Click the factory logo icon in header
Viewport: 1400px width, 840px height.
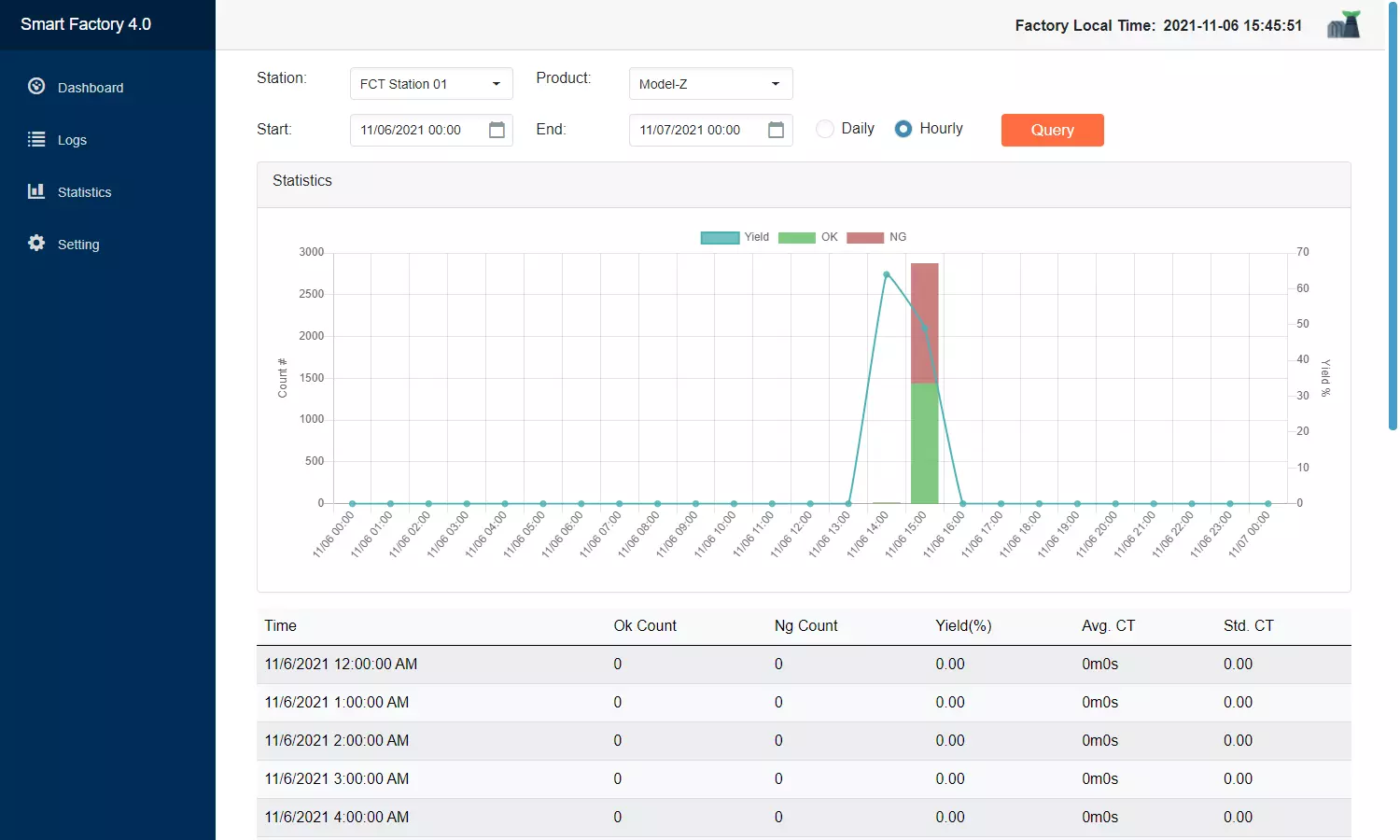1343,25
